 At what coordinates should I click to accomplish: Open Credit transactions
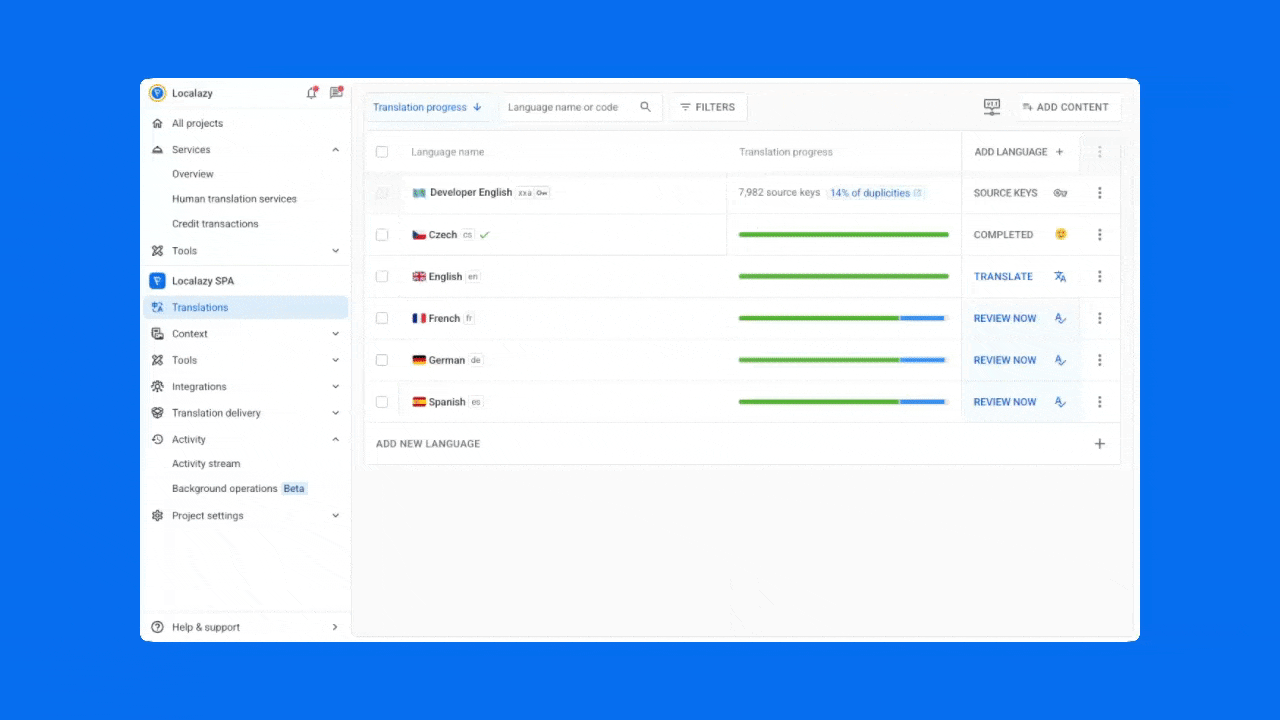(215, 224)
